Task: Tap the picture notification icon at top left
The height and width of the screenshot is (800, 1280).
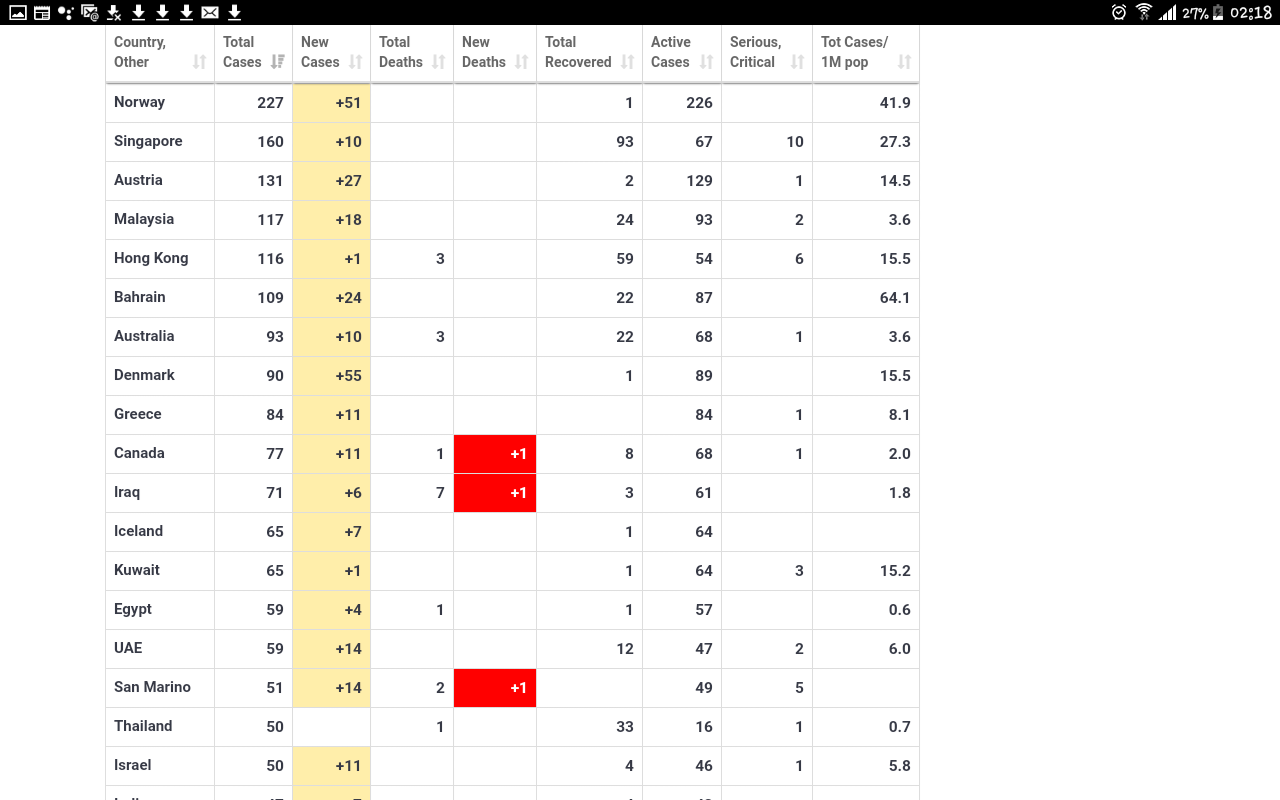Action: [x=18, y=12]
